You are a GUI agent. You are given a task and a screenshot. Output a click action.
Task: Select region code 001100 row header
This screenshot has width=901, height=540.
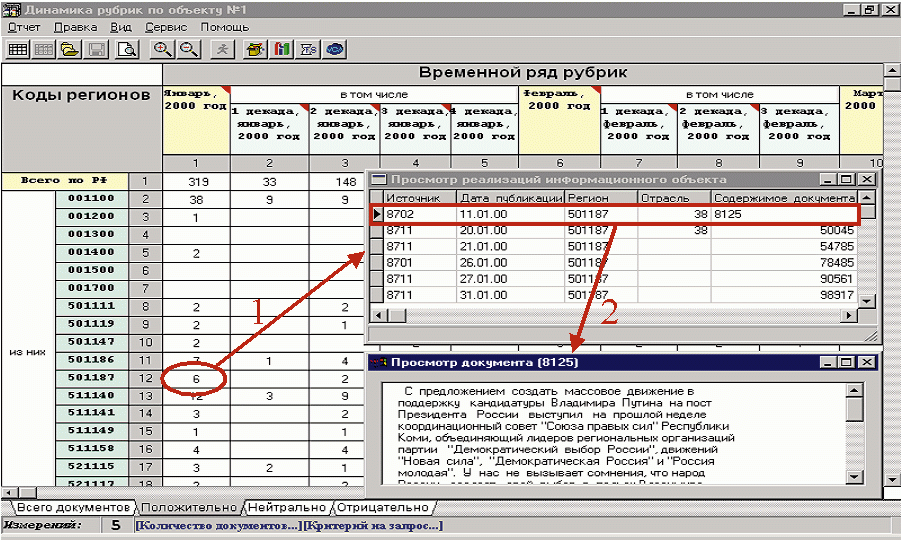[x=92, y=199]
